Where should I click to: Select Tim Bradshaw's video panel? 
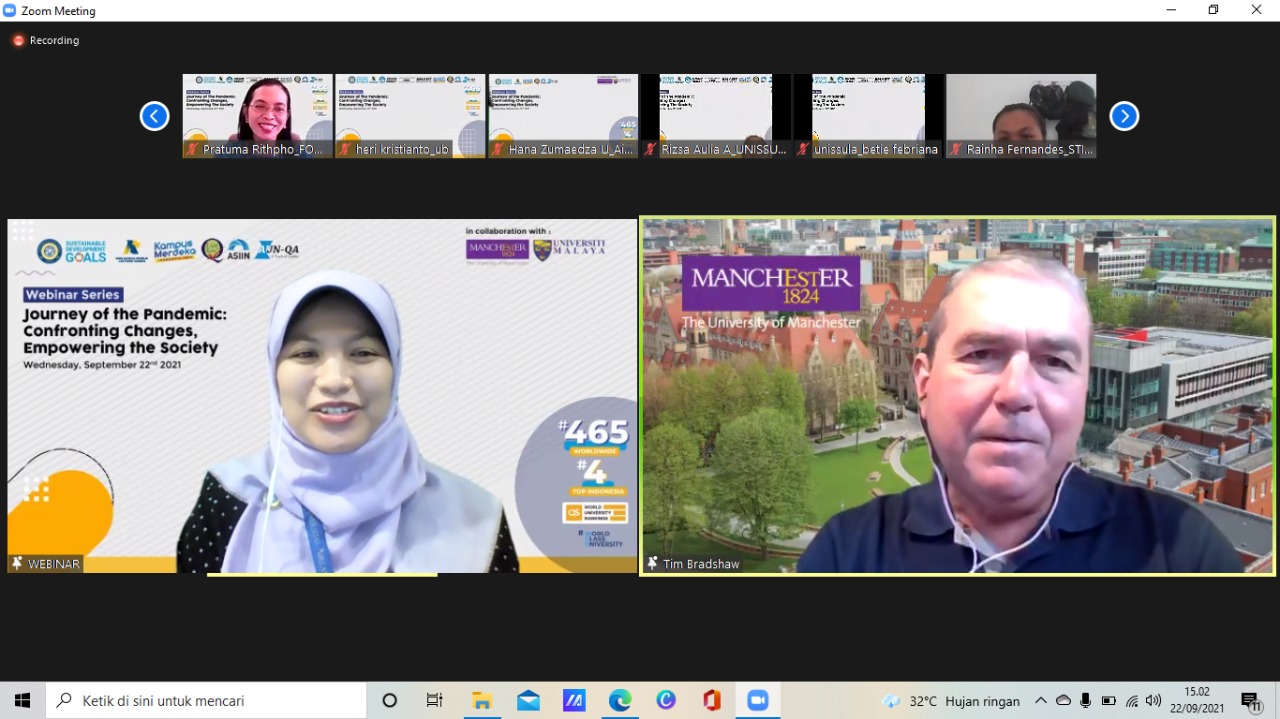pyautogui.click(x=957, y=396)
